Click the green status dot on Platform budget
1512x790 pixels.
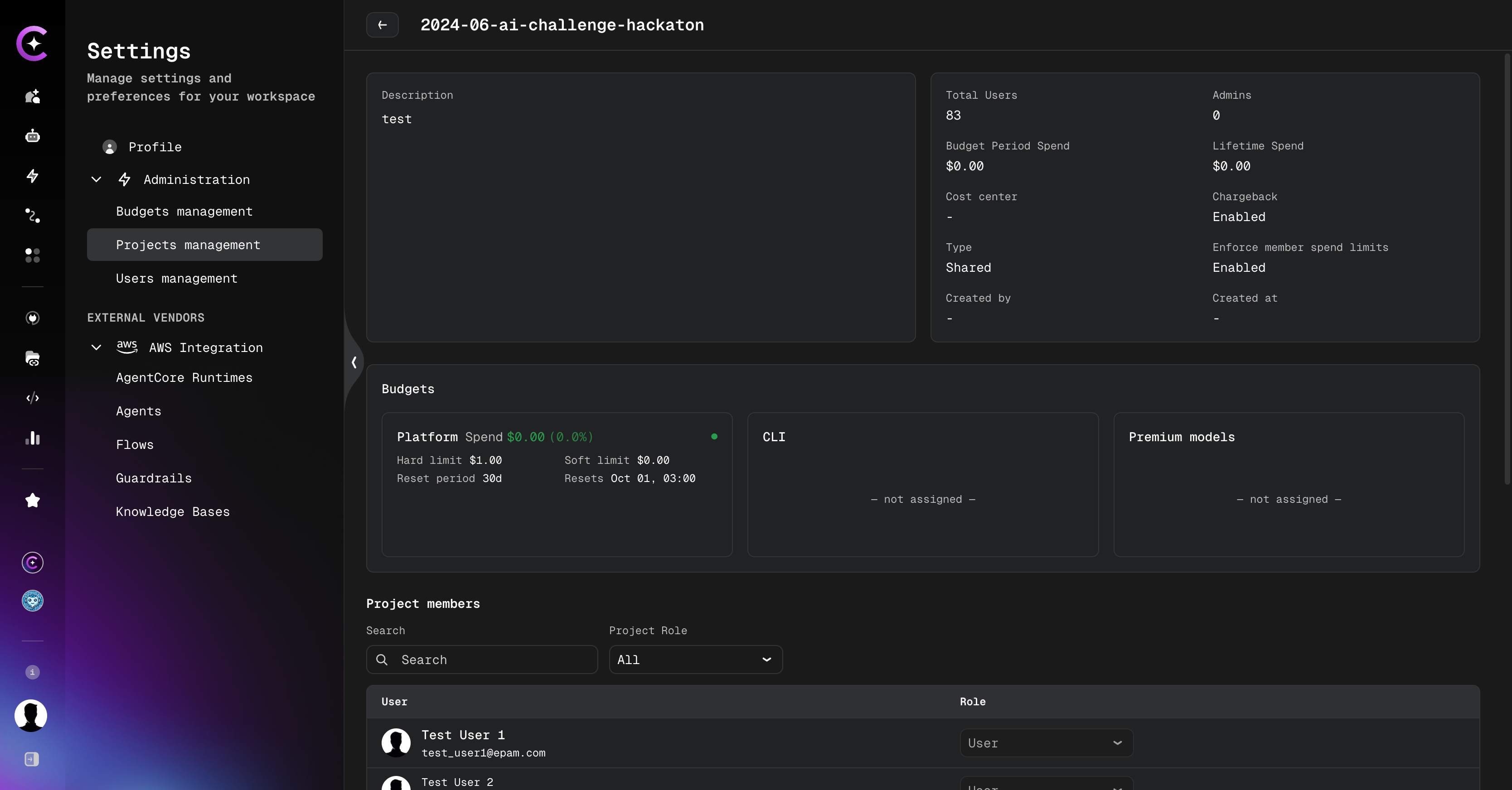tap(714, 436)
